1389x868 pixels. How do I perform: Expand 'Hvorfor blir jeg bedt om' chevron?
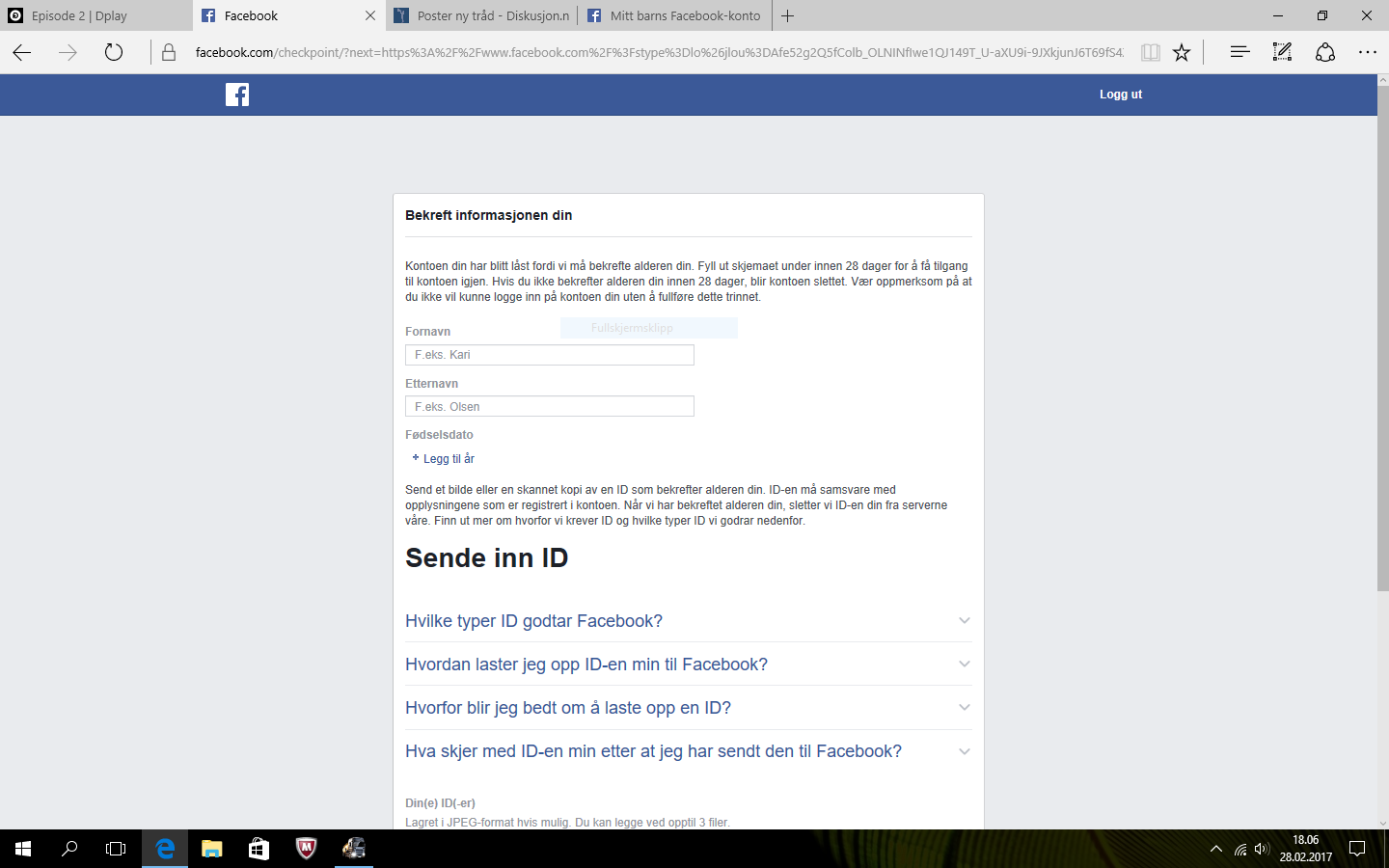[x=965, y=708]
